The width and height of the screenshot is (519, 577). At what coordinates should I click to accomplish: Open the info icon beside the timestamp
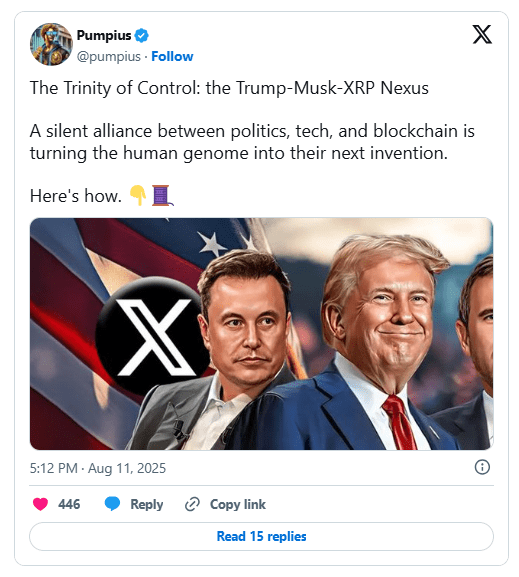482,467
